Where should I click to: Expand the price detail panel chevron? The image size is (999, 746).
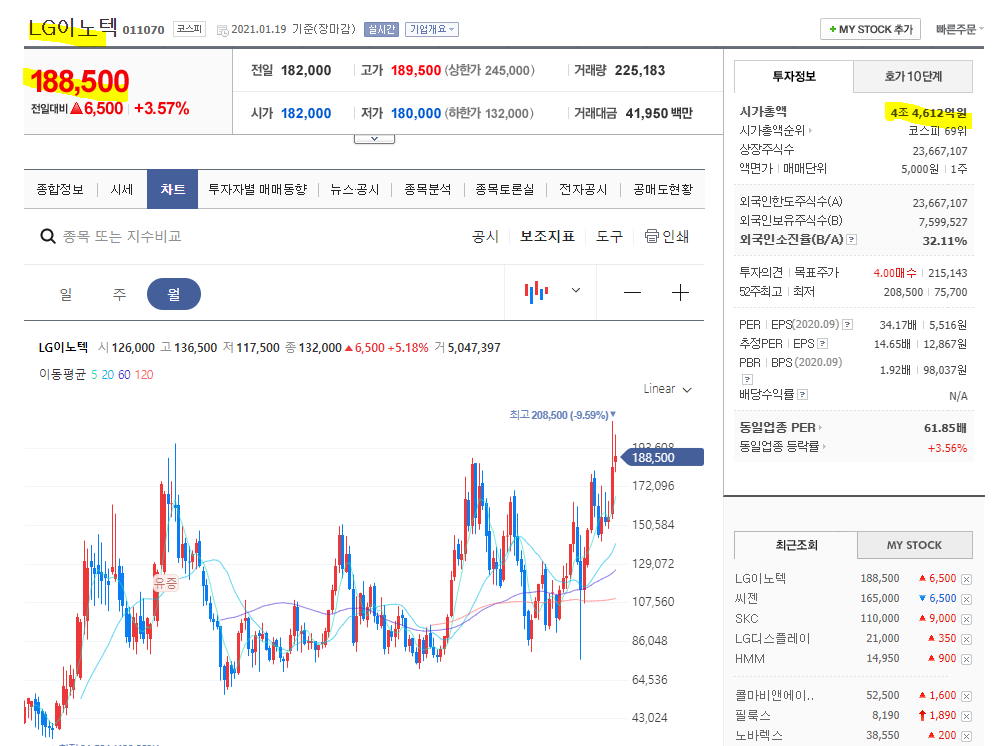[375, 139]
